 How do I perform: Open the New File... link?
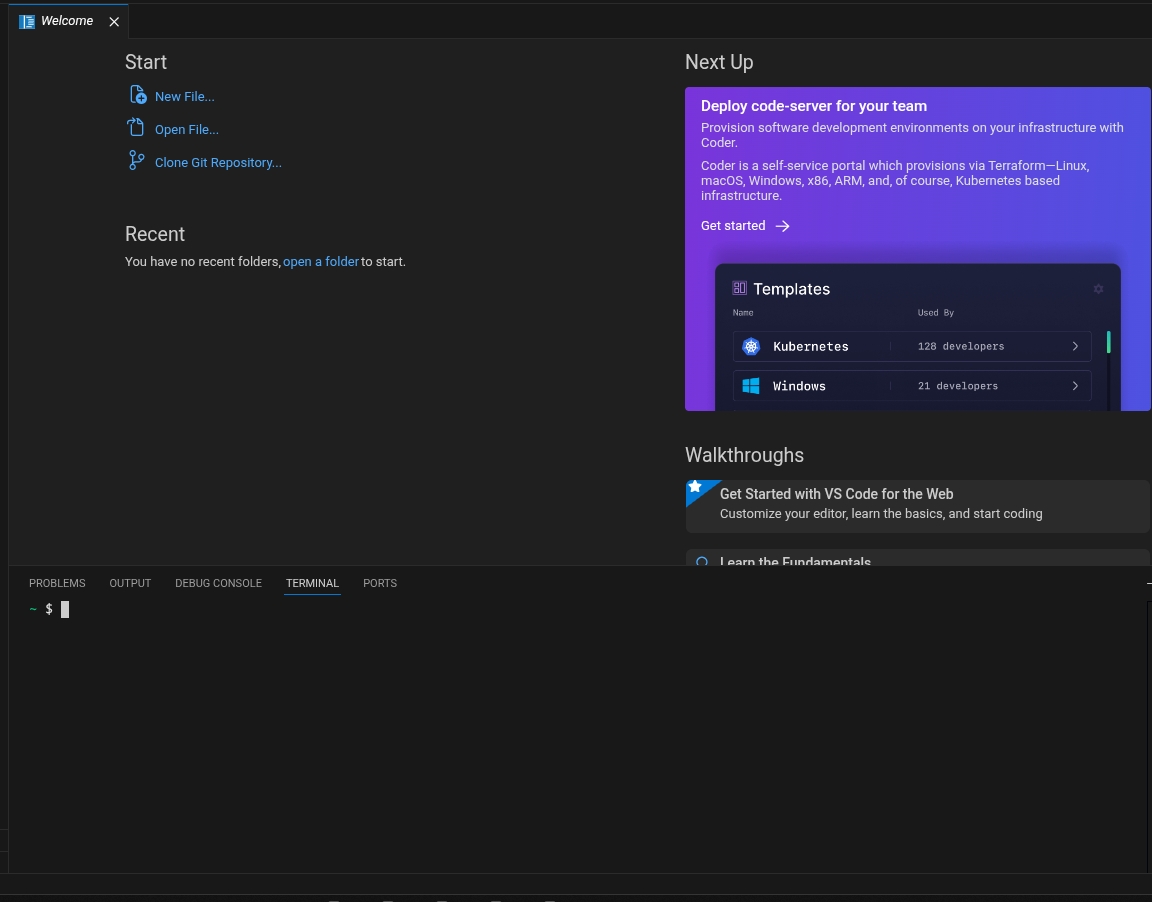click(x=184, y=96)
